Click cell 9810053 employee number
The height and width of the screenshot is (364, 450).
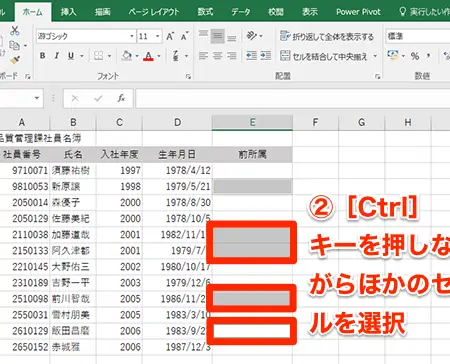tap(25, 187)
